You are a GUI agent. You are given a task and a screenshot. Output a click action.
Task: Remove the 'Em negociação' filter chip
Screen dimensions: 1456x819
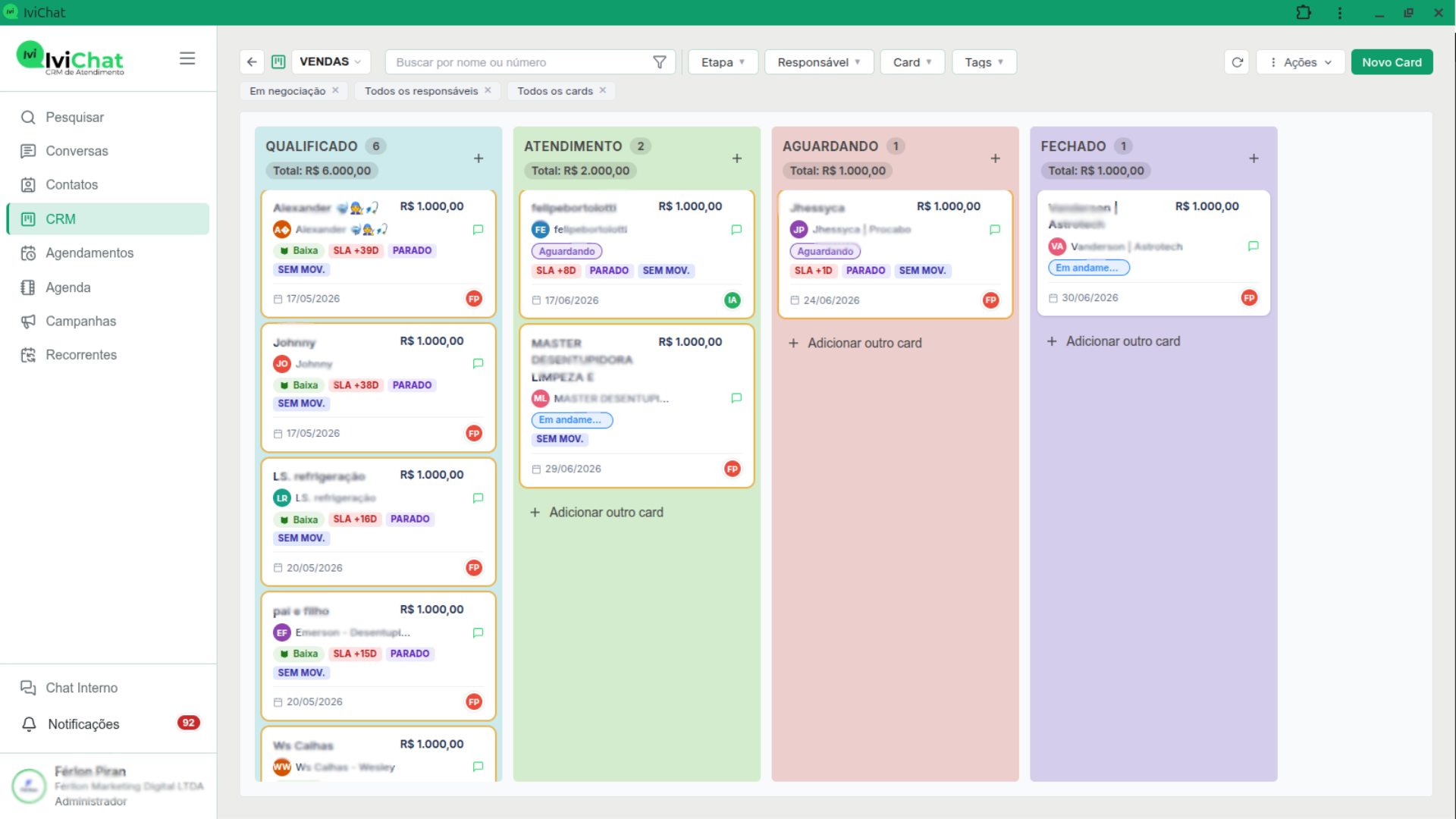click(335, 90)
